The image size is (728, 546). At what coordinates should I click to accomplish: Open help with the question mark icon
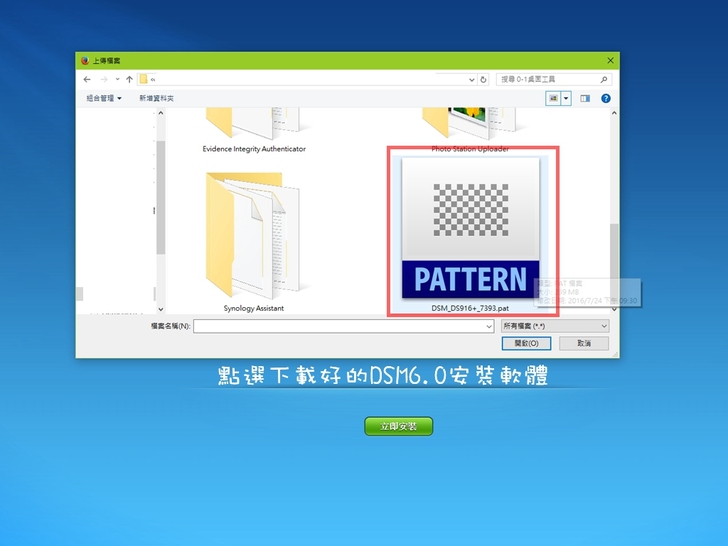606,98
